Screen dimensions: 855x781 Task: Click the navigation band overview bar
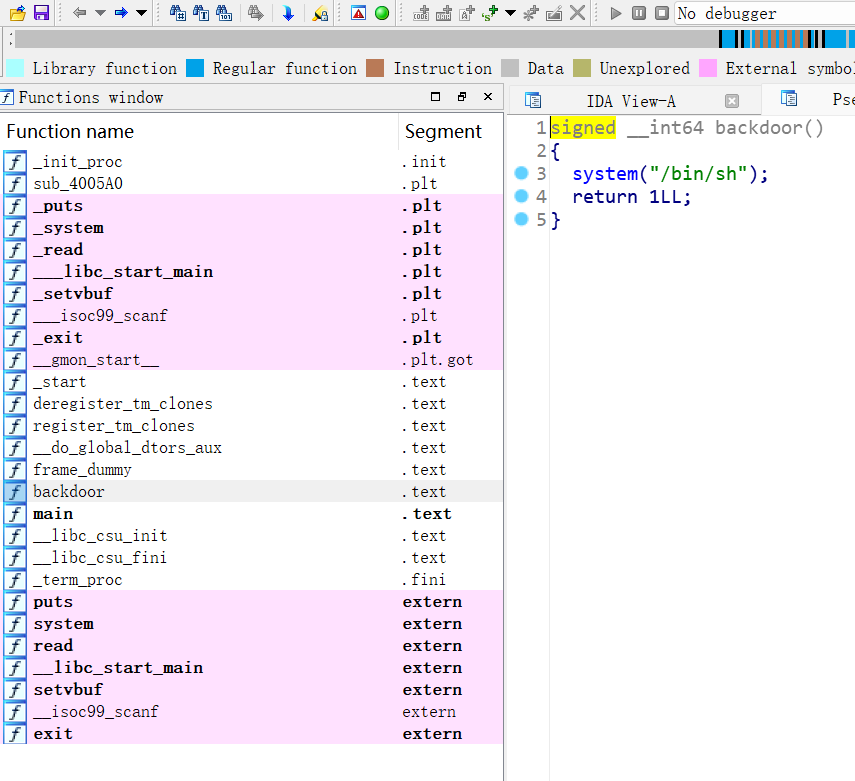pos(435,39)
